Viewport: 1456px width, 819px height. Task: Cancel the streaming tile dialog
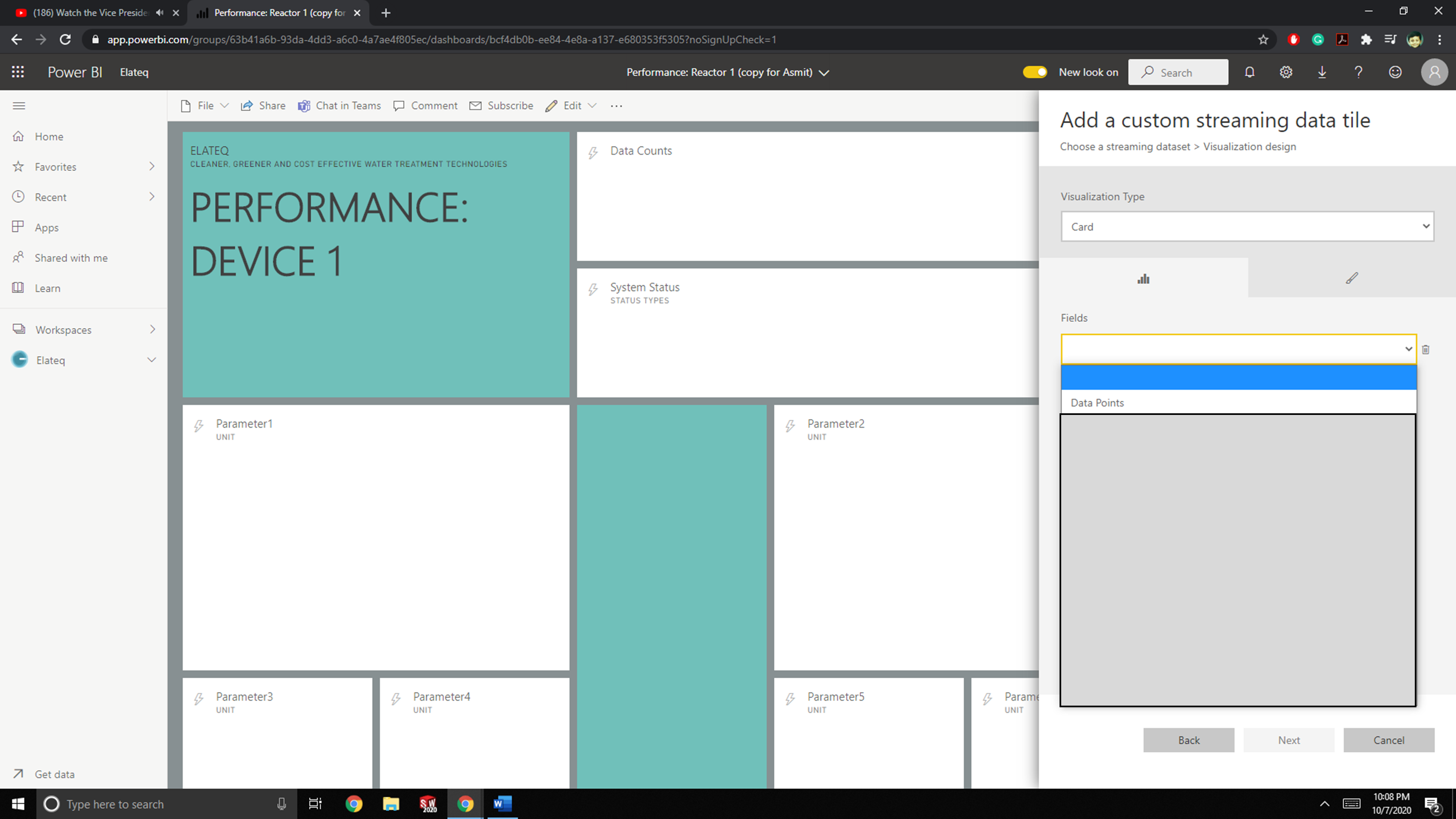(x=1388, y=740)
